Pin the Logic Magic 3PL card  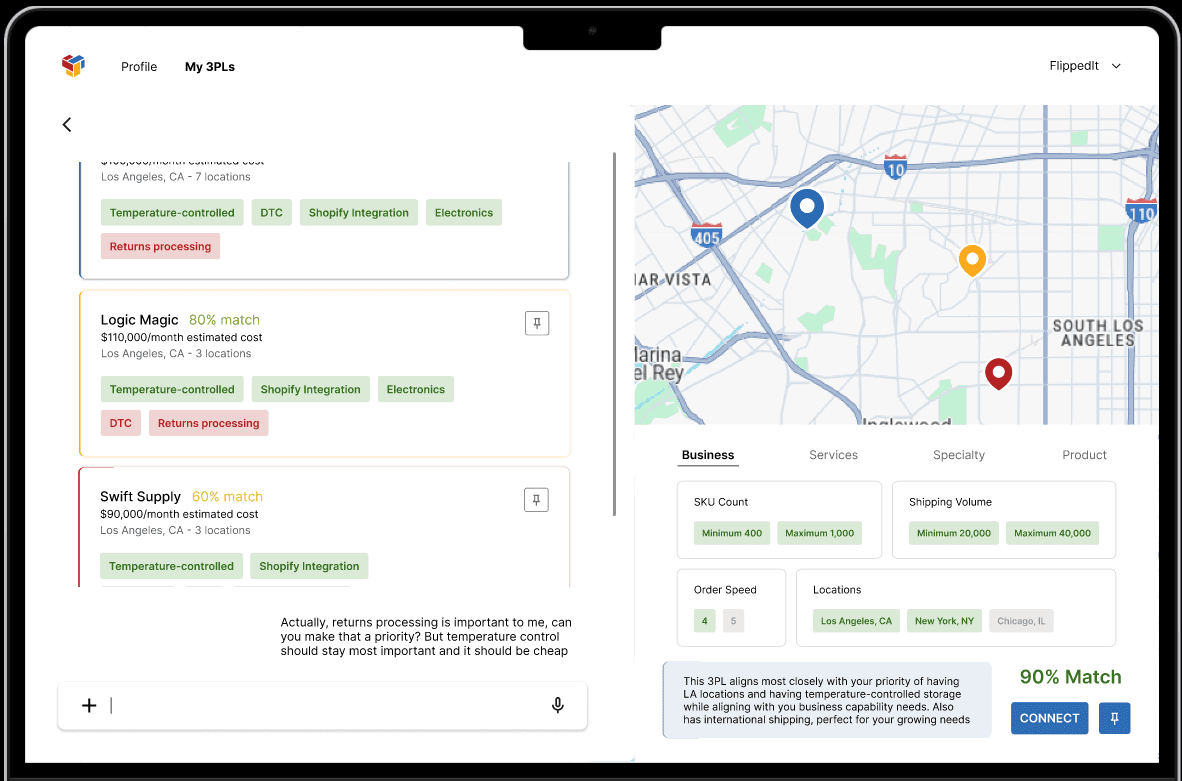[537, 323]
